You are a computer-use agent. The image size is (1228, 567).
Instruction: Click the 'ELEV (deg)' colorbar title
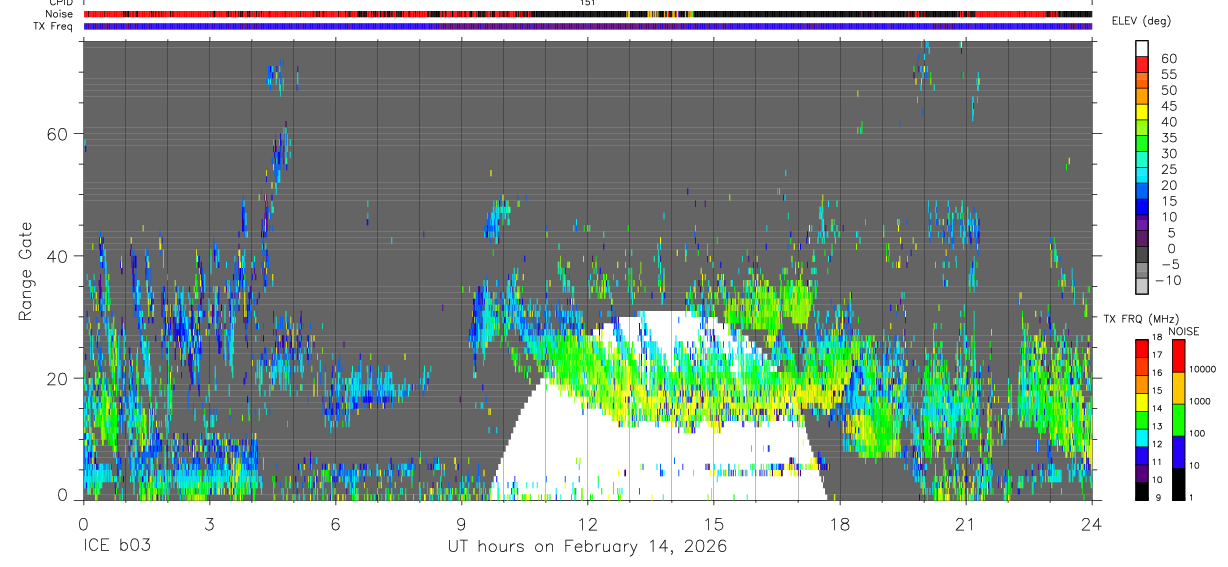pyautogui.click(x=1143, y=21)
